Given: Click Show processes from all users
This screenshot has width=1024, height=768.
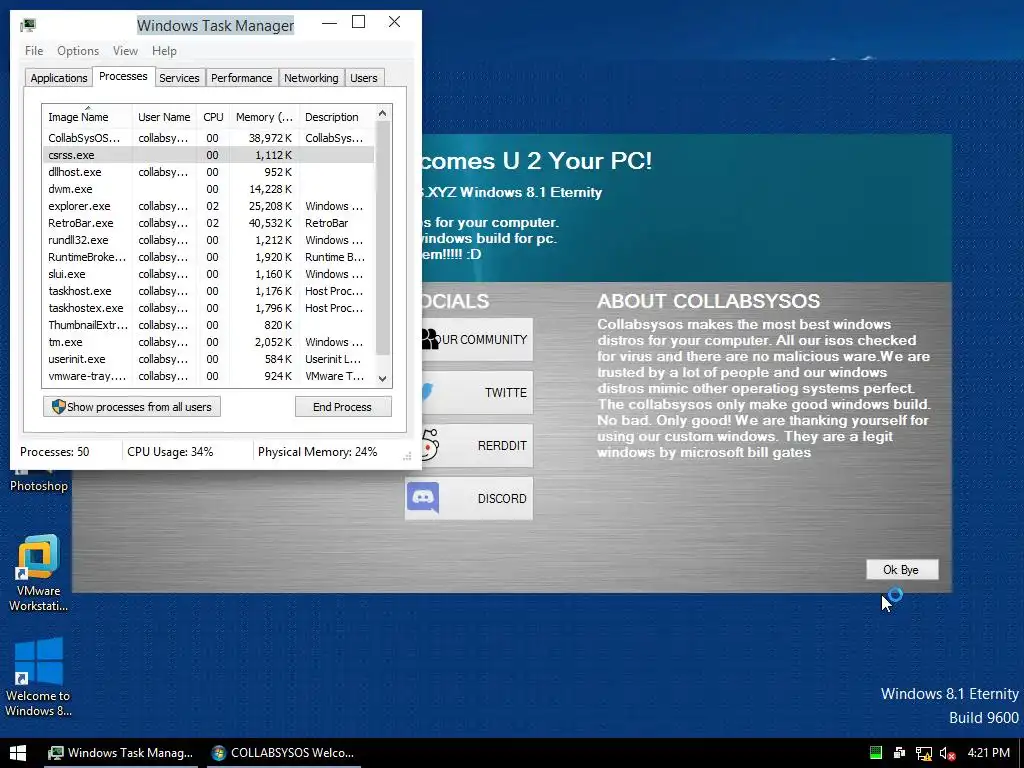Looking at the screenshot, I should tap(132, 407).
